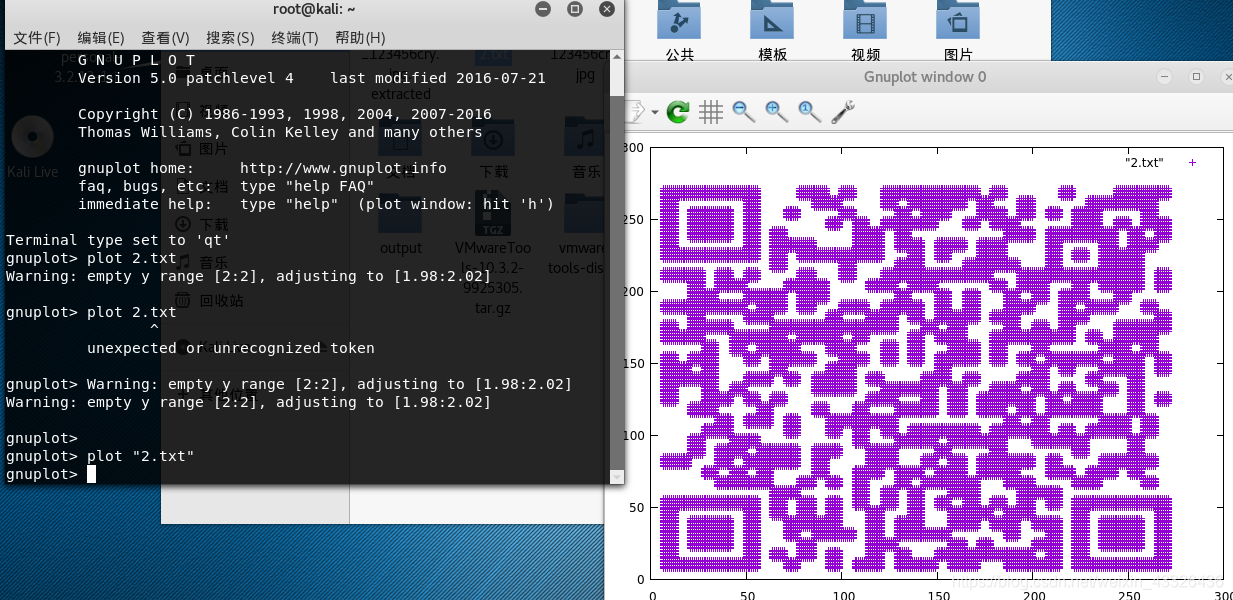Open the 编辑(E) menu in terminal

pos(101,38)
